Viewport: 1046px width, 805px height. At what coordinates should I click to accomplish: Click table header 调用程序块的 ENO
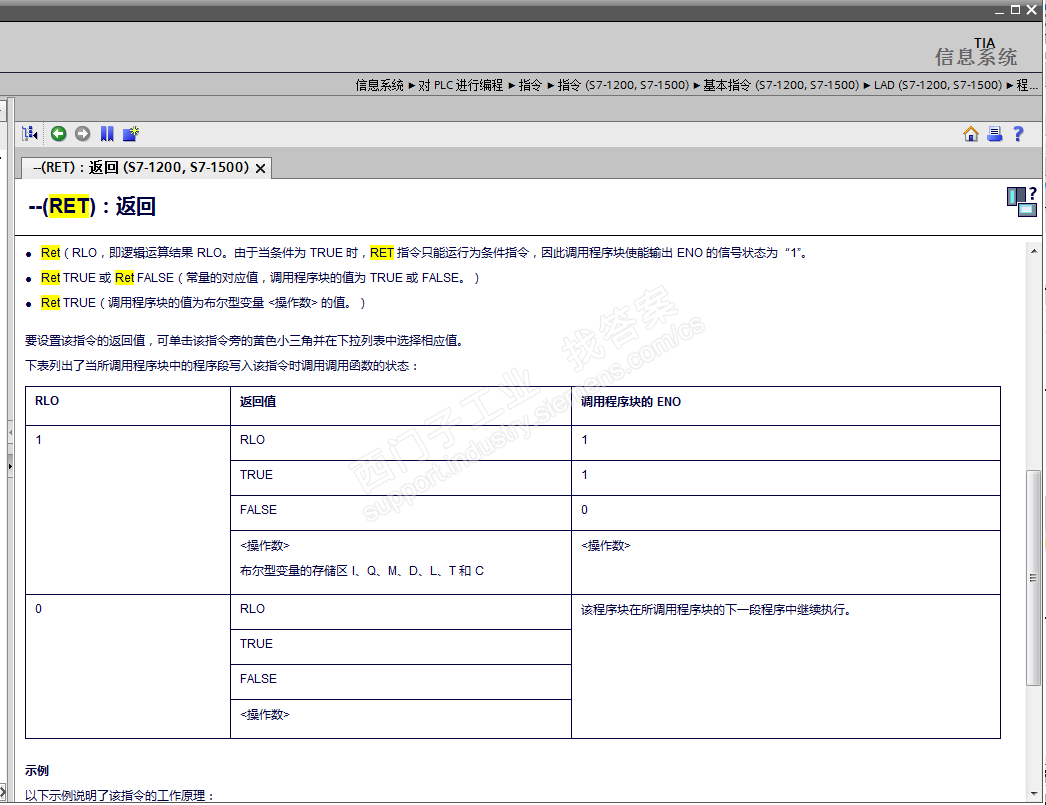tap(630, 401)
